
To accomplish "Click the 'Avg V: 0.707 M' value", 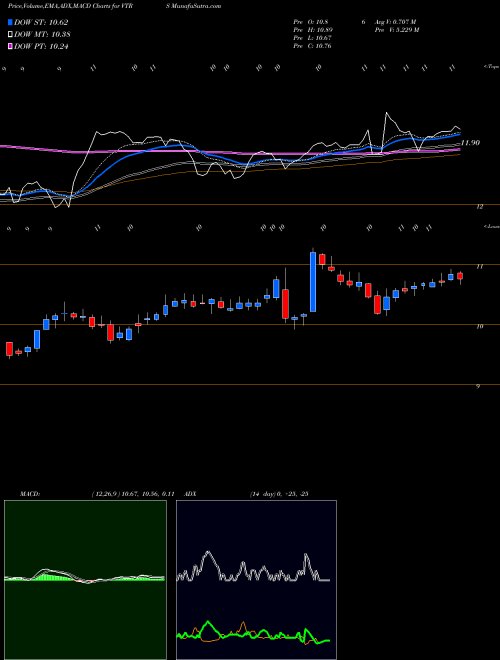I will tap(394, 22).
